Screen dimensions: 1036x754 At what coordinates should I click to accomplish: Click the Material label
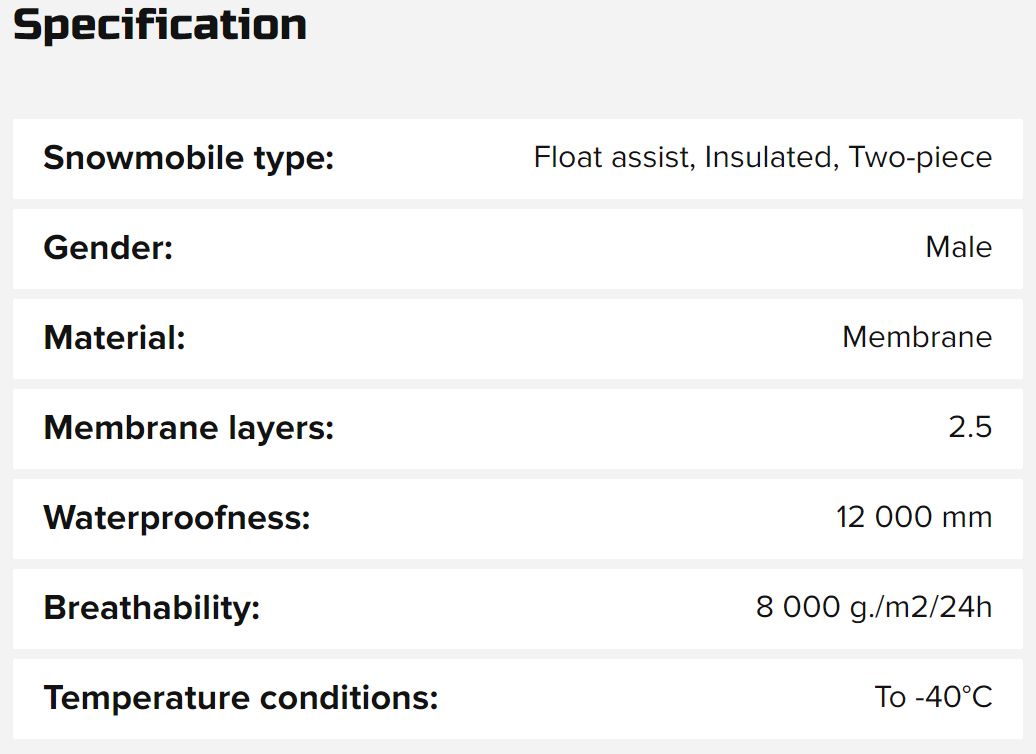click(114, 338)
